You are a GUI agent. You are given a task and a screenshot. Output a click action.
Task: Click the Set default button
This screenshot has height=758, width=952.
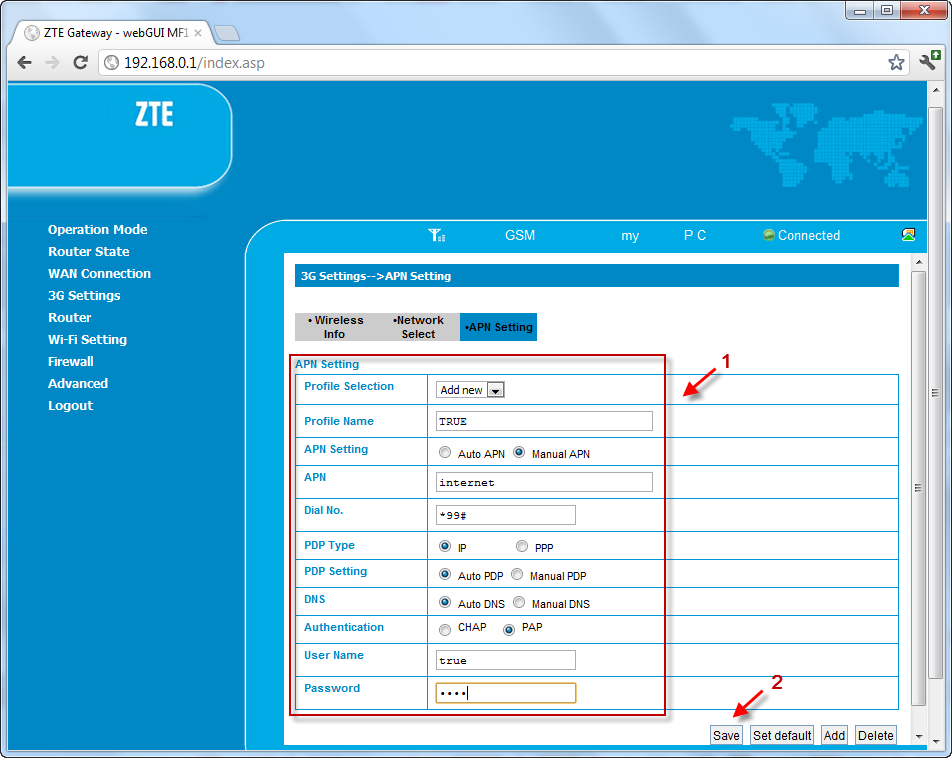[x=782, y=735]
